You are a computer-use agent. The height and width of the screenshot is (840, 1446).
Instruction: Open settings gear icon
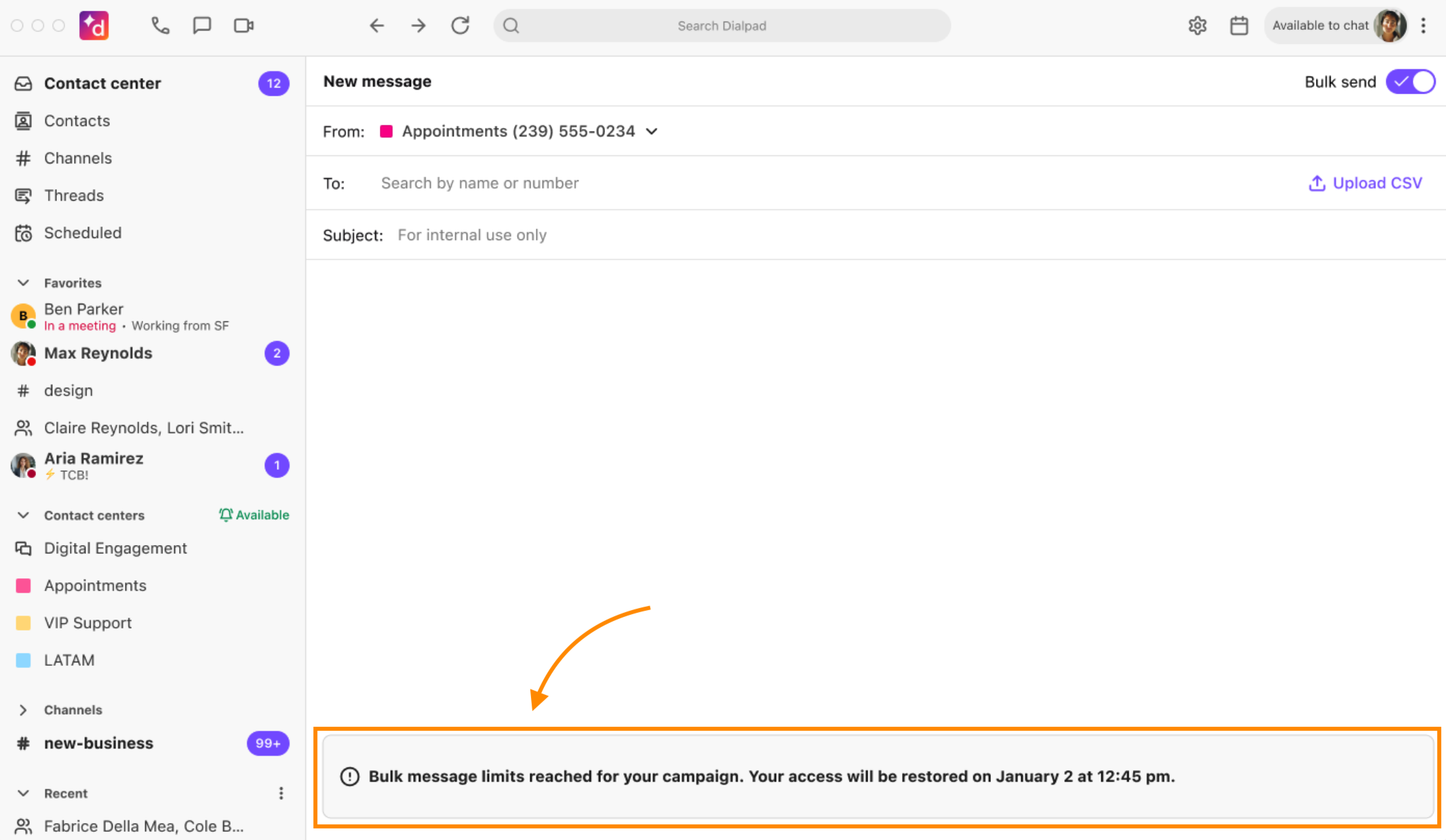[x=1198, y=26]
